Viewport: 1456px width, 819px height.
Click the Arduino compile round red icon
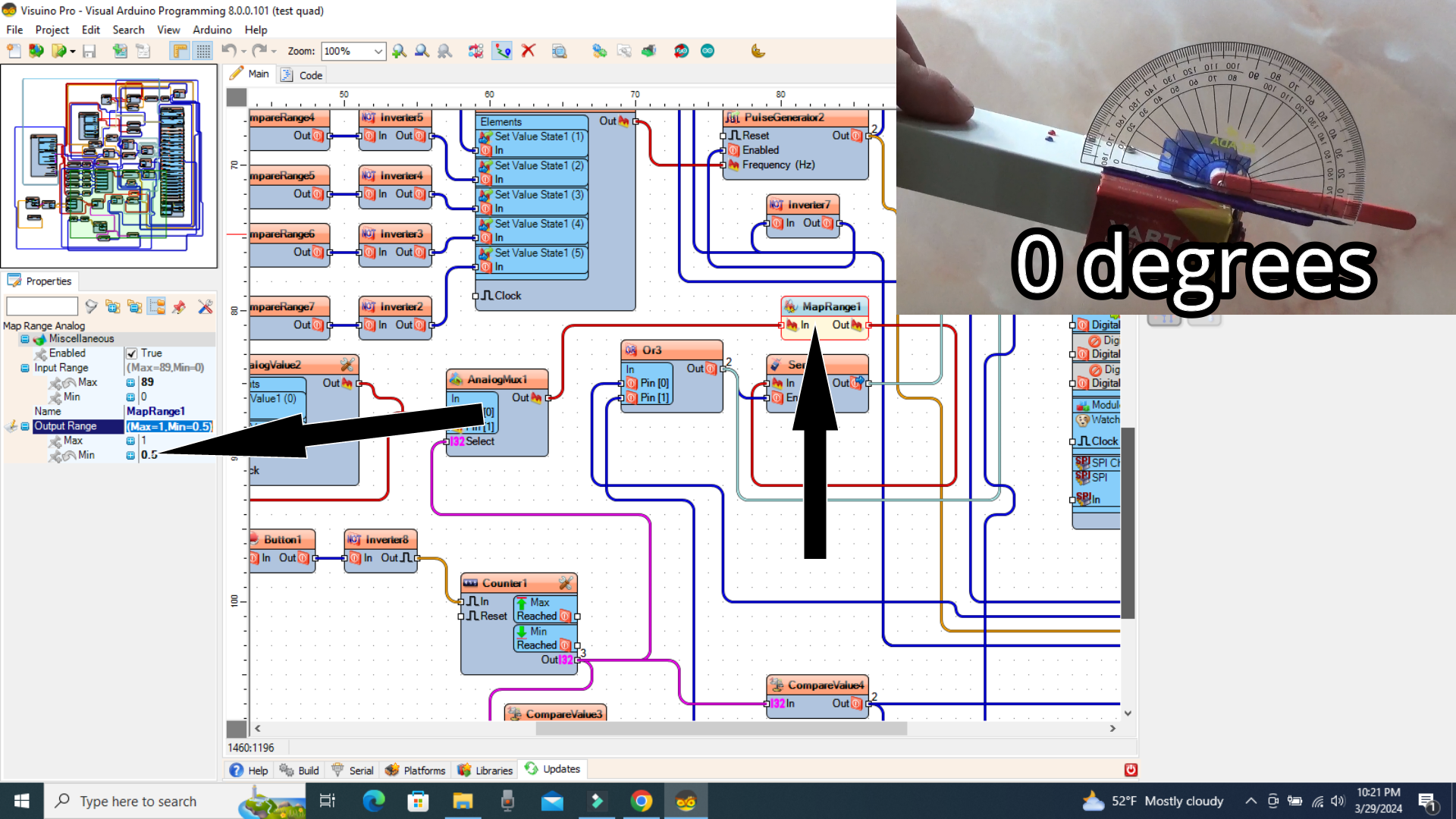681,51
